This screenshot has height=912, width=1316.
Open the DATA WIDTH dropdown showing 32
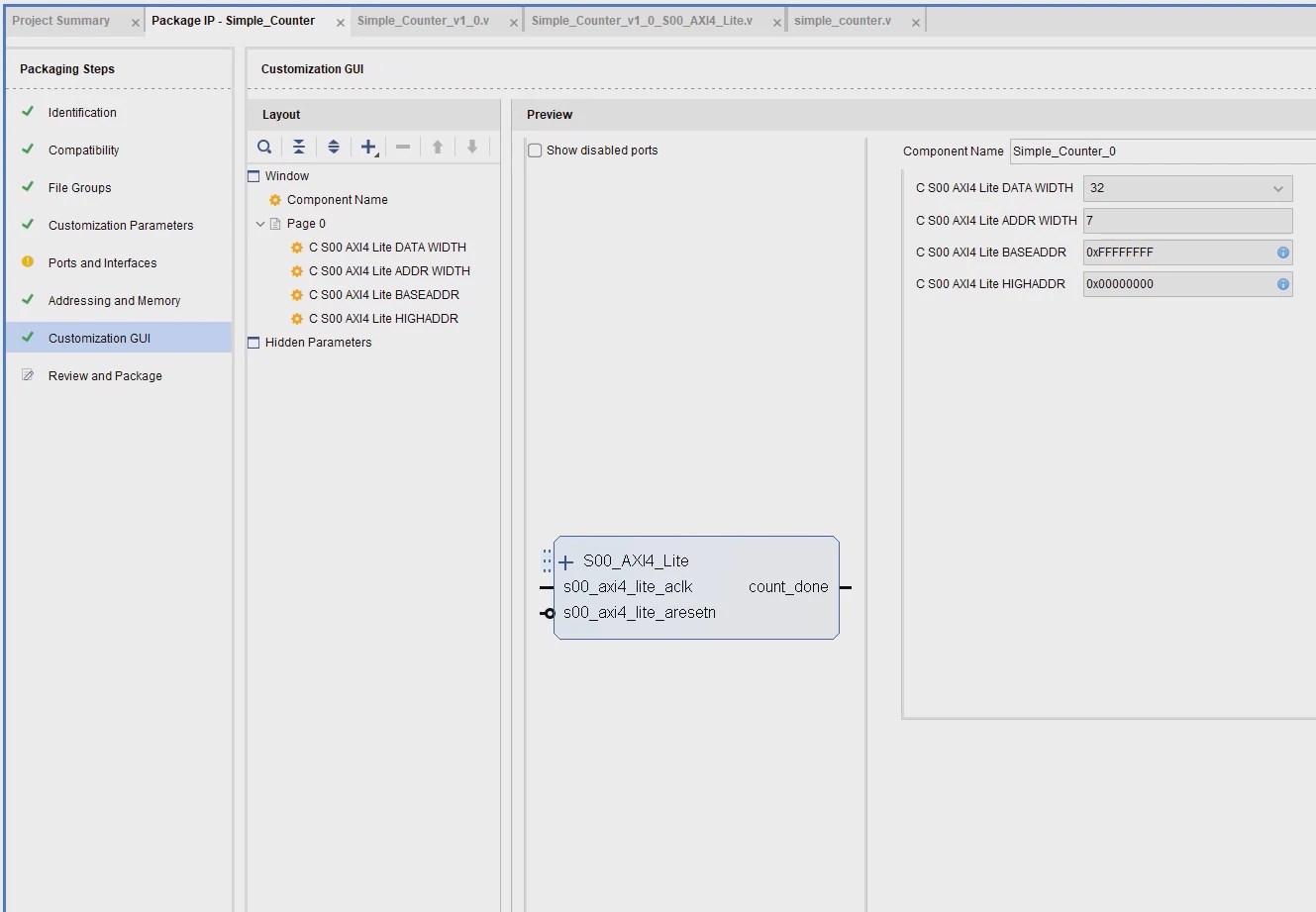coord(1187,188)
